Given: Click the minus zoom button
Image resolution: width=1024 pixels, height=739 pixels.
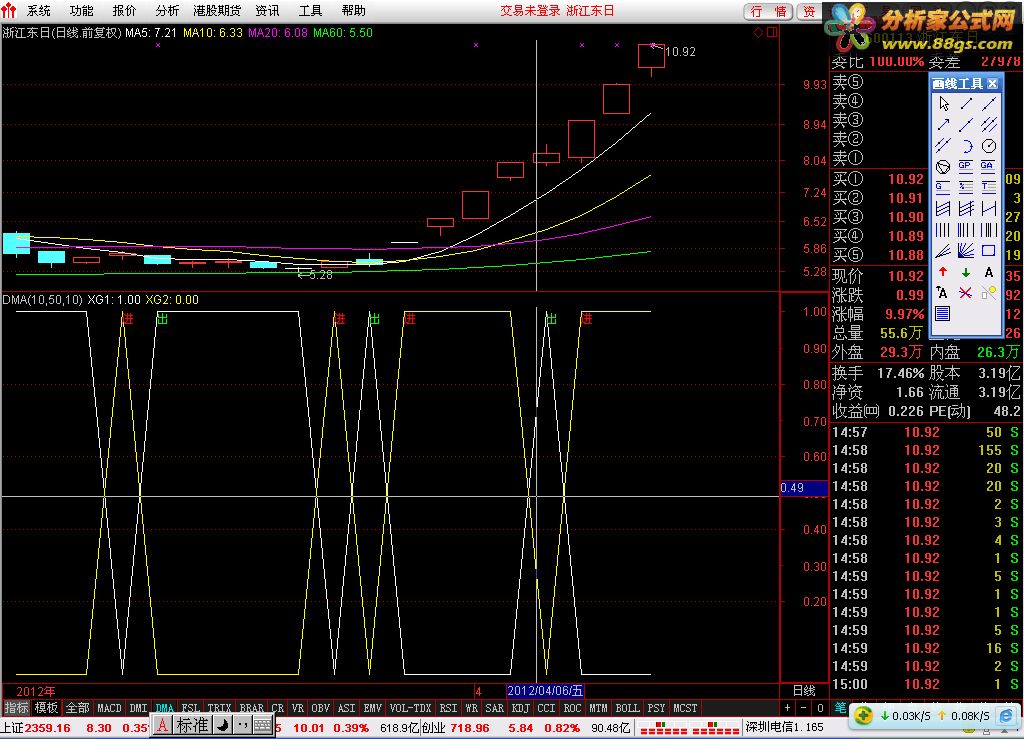Looking at the screenshot, I should 804,708.
